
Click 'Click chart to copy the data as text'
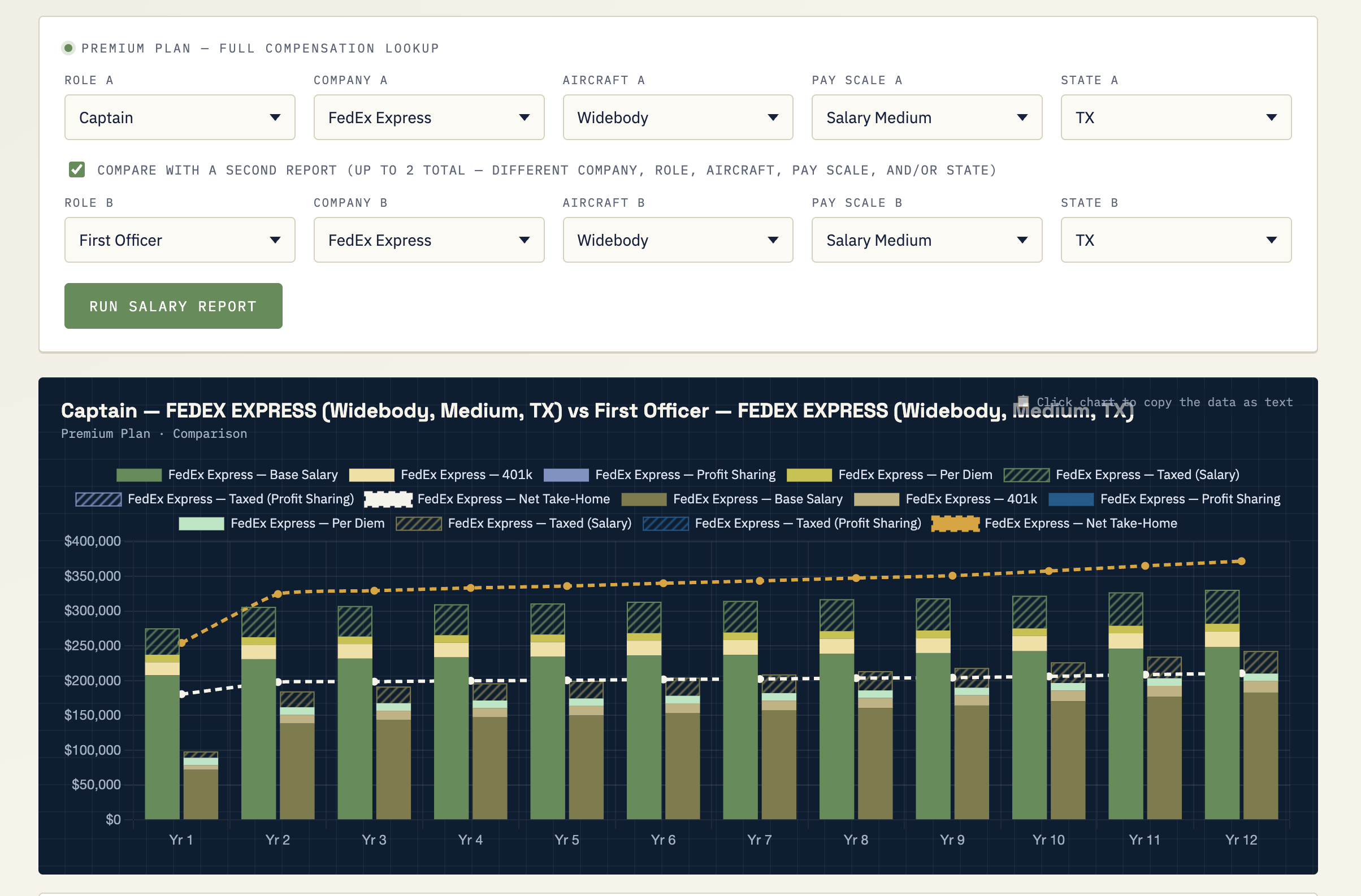click(1164, 402)
